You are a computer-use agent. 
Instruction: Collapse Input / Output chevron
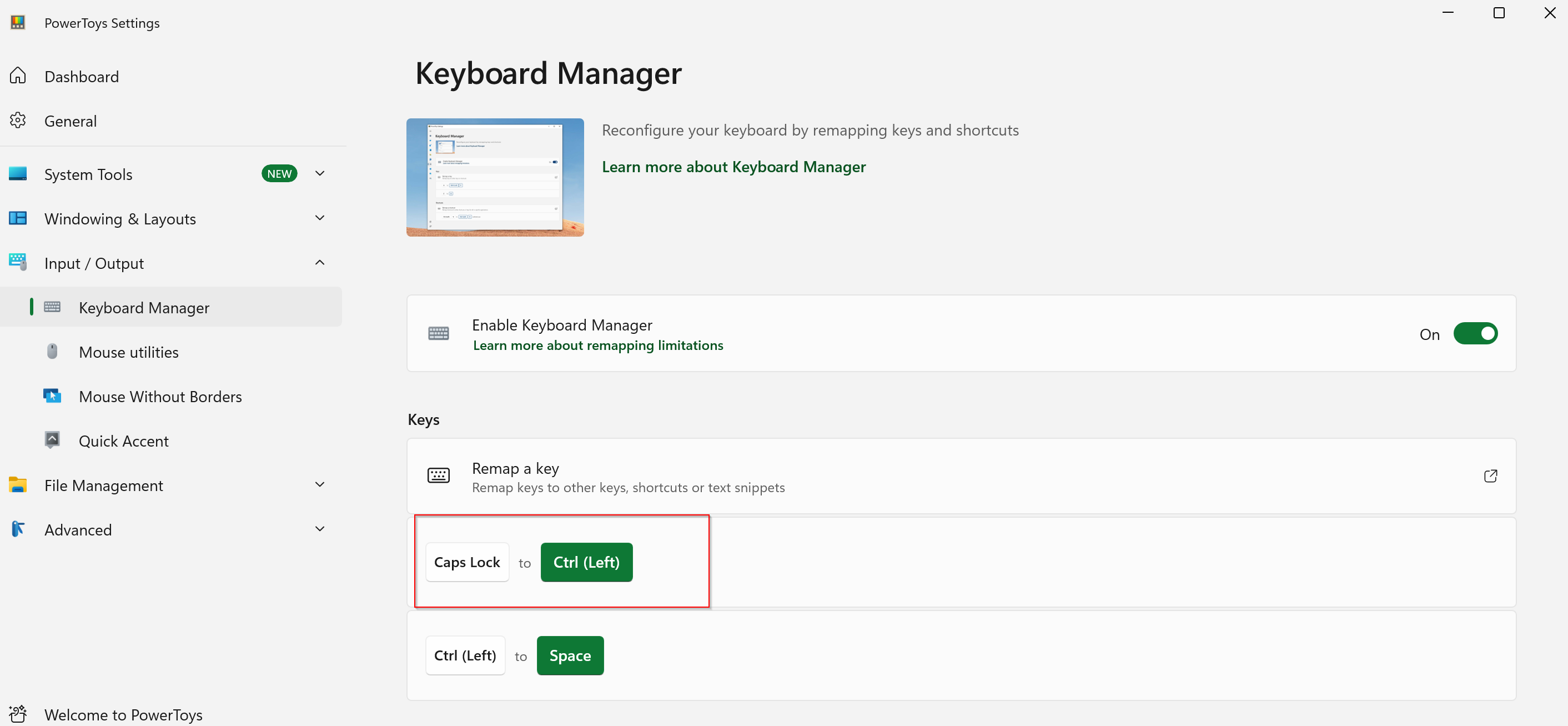coord(320,263)
